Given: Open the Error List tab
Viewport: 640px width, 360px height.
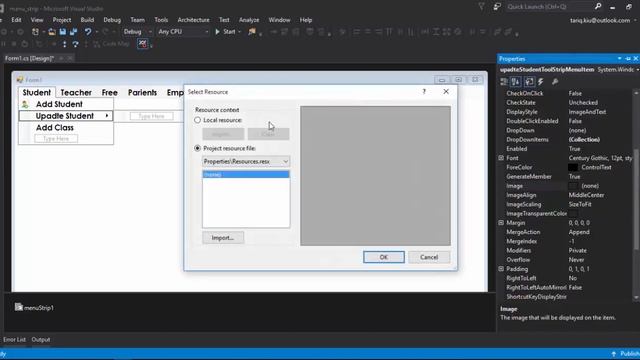Looking at the screenshot, I should 14,340.
